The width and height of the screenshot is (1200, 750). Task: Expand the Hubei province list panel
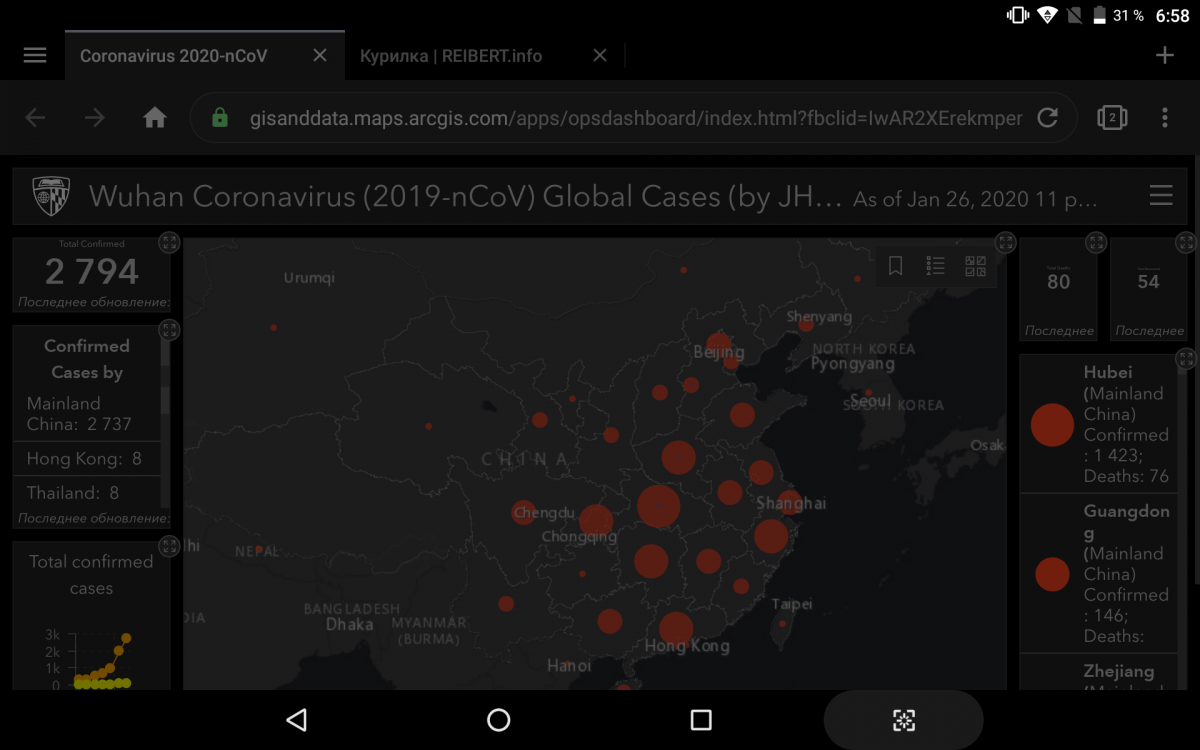[1186, 358]
